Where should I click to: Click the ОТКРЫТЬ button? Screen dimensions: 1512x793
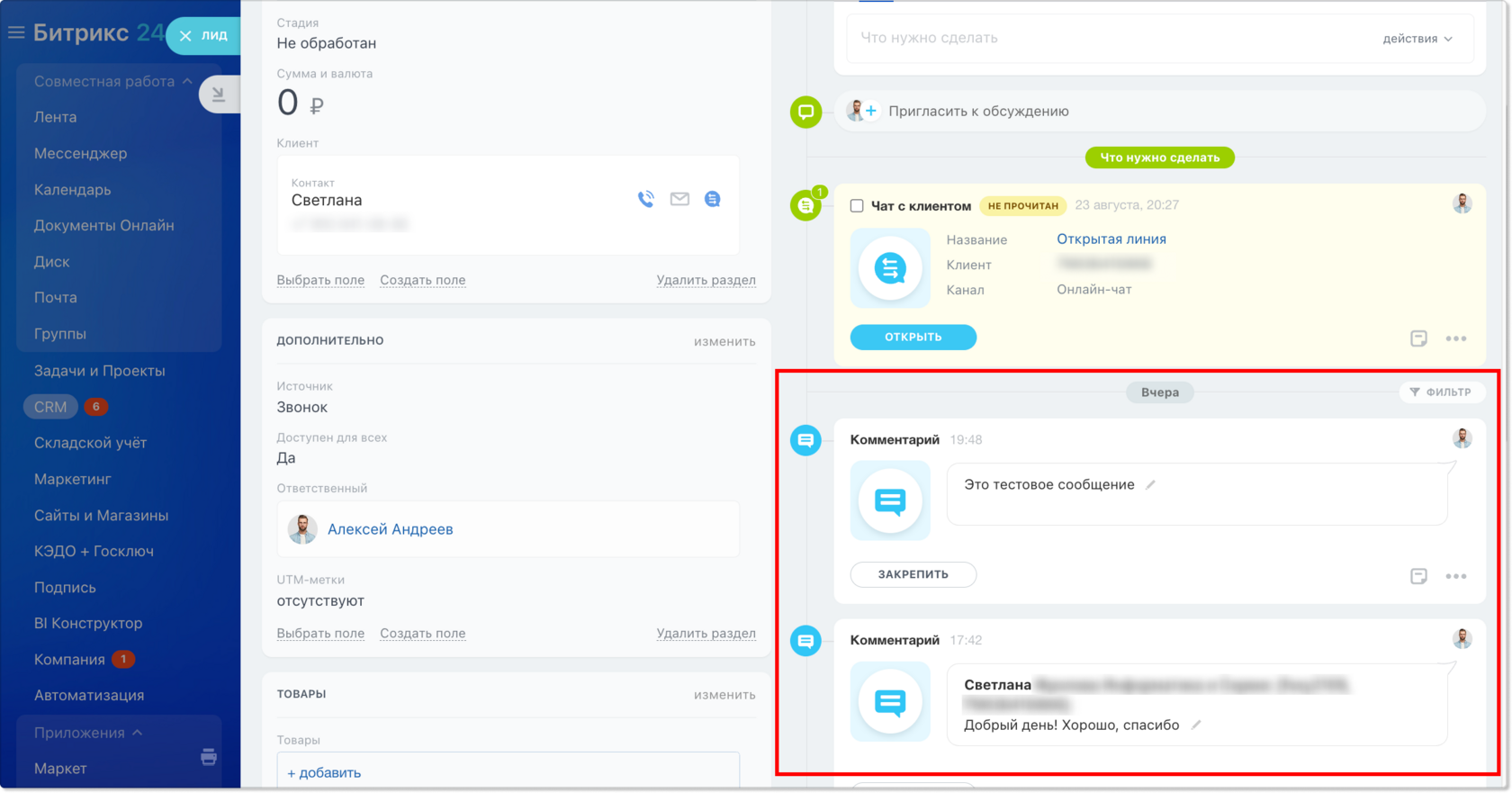click(913, 337)
